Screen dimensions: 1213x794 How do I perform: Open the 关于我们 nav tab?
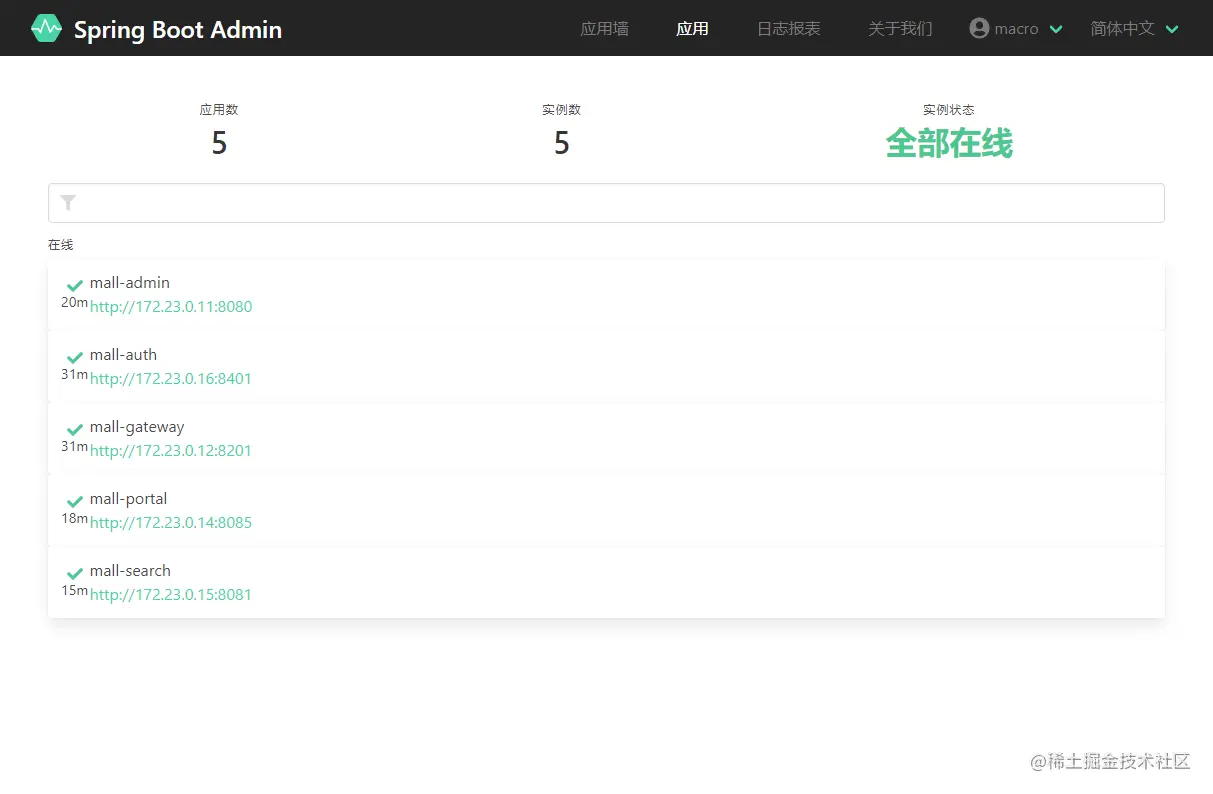(x=900, y=28)
